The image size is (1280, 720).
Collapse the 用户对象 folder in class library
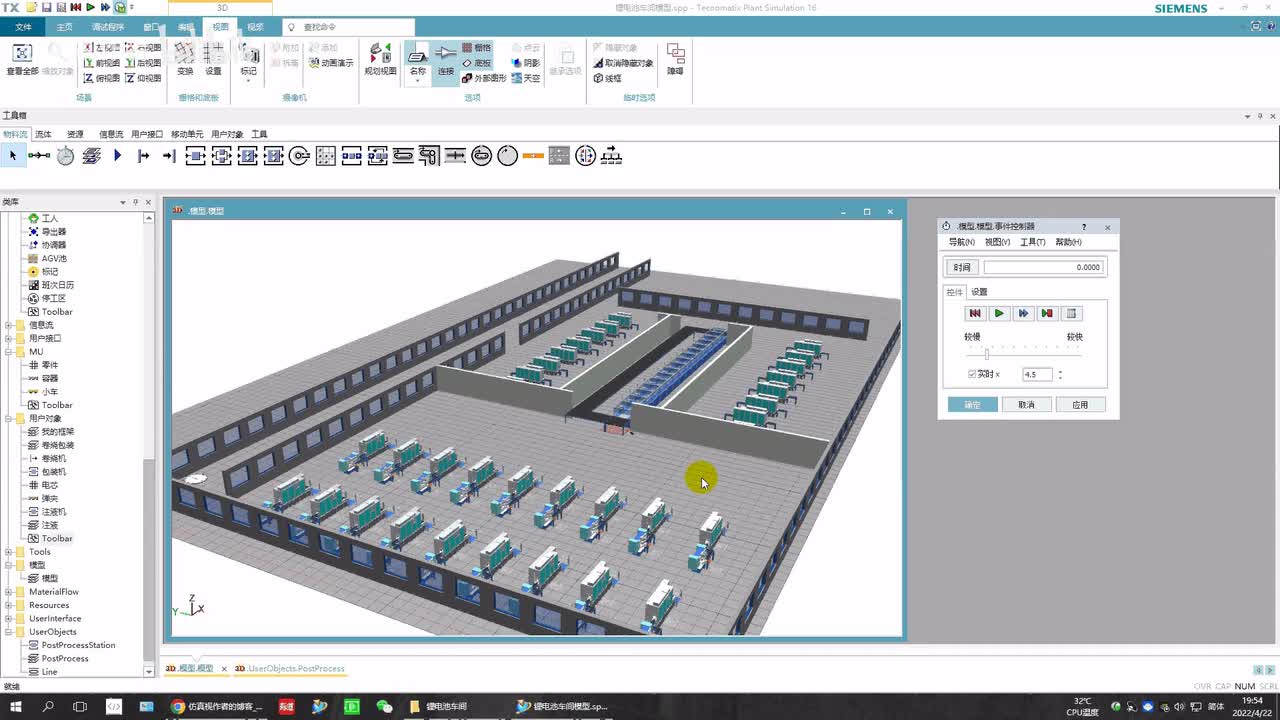(x=9, y=418)
